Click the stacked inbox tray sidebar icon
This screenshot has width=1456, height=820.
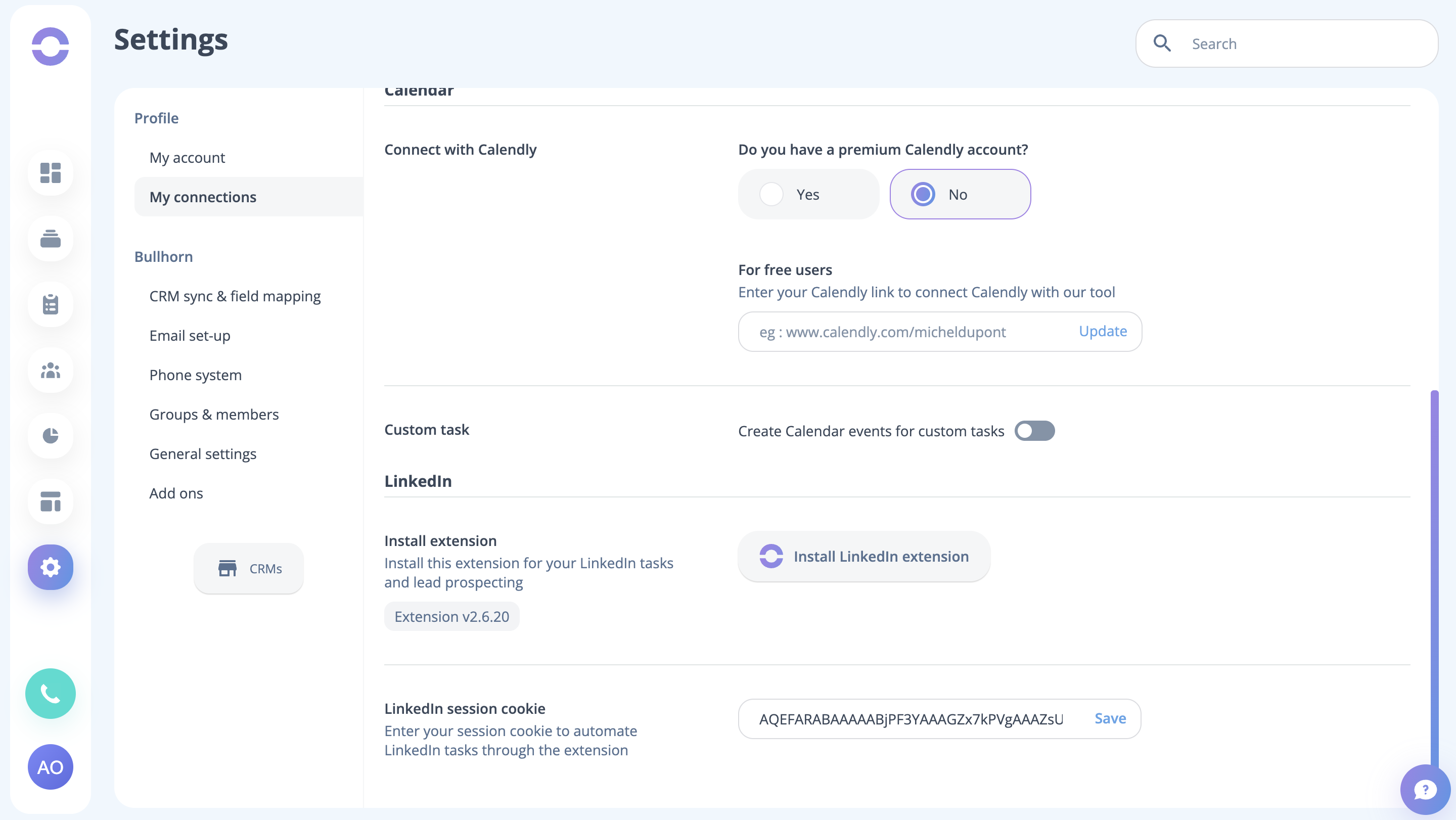point(51,239)
